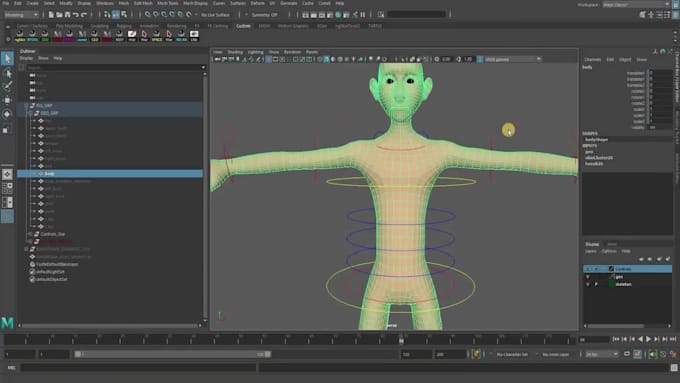680x383 pixels.
Task: Toggle visibility V of geo layer
Action: 588,277
